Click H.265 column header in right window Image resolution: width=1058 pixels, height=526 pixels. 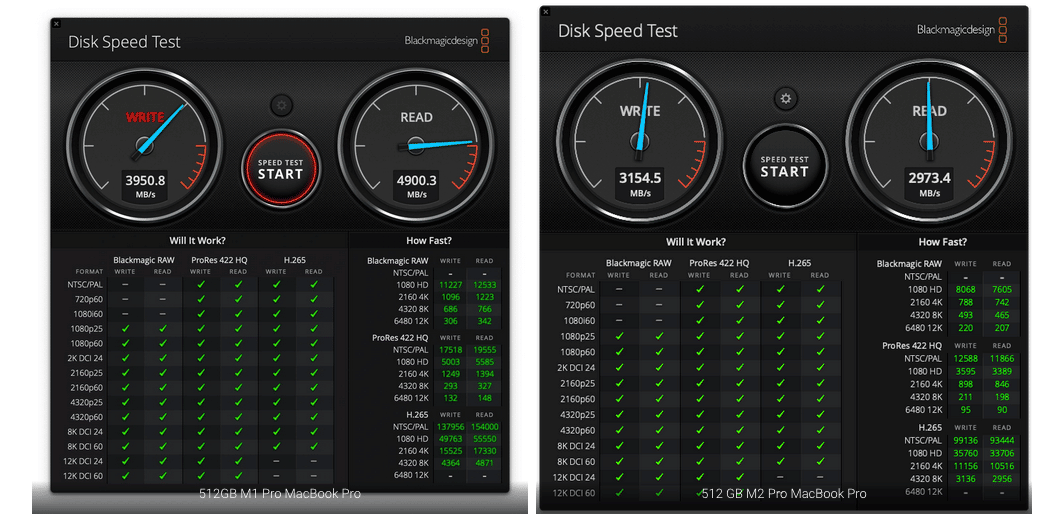click(x=800, y=263)
